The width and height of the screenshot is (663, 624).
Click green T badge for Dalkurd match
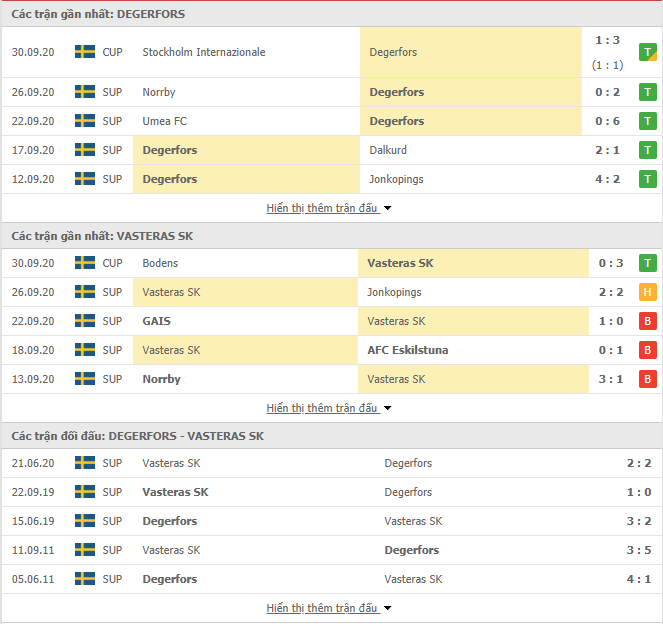point(648,150)
